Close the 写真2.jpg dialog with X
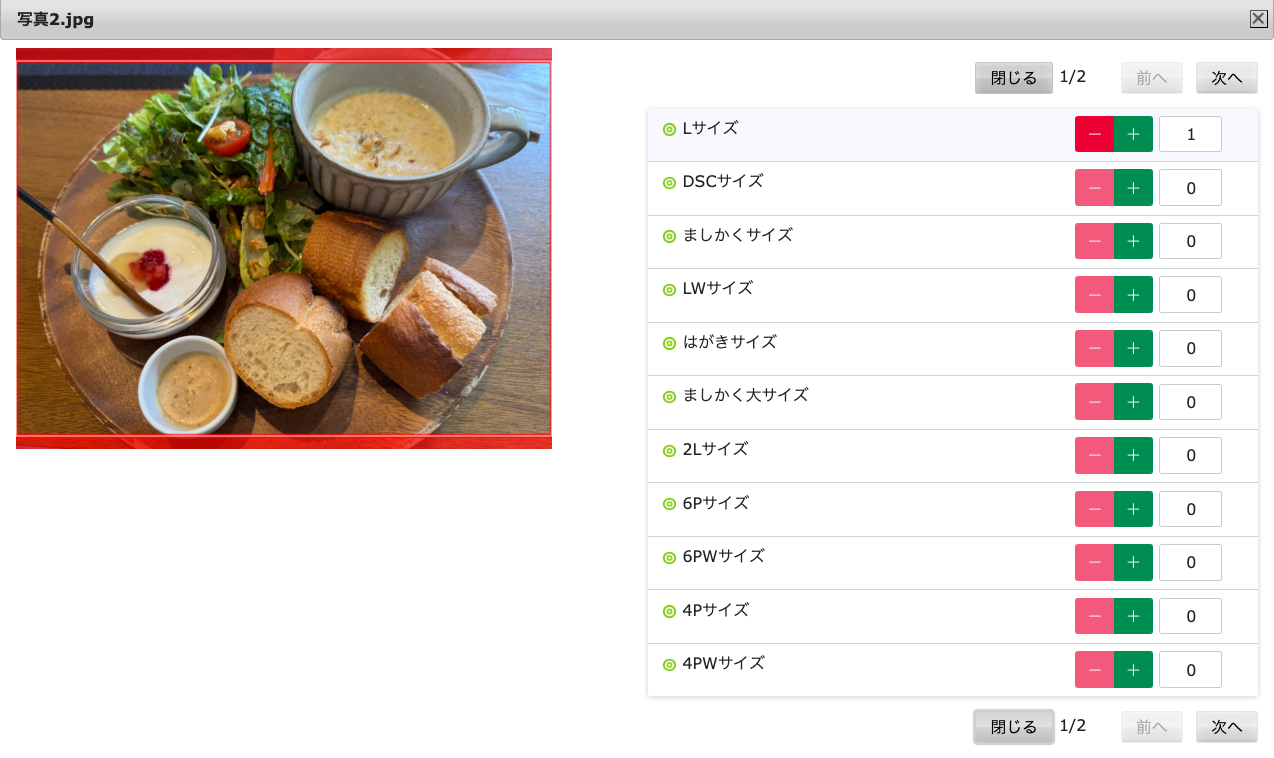 1258,18
